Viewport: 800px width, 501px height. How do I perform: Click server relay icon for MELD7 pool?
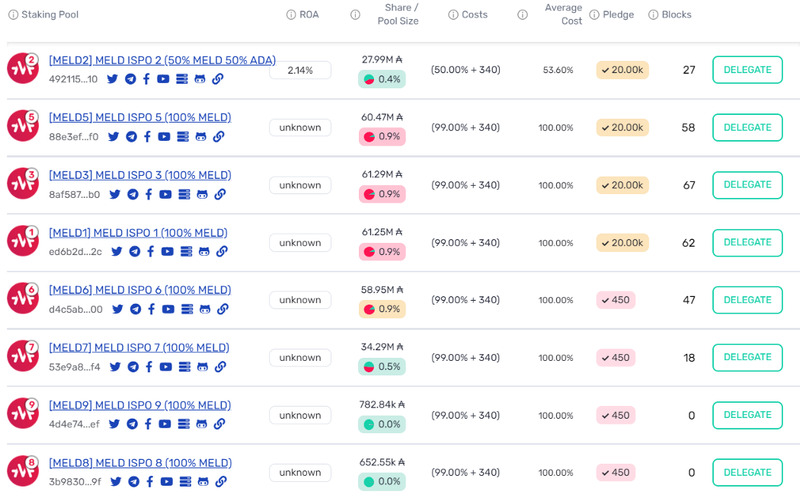185,367
